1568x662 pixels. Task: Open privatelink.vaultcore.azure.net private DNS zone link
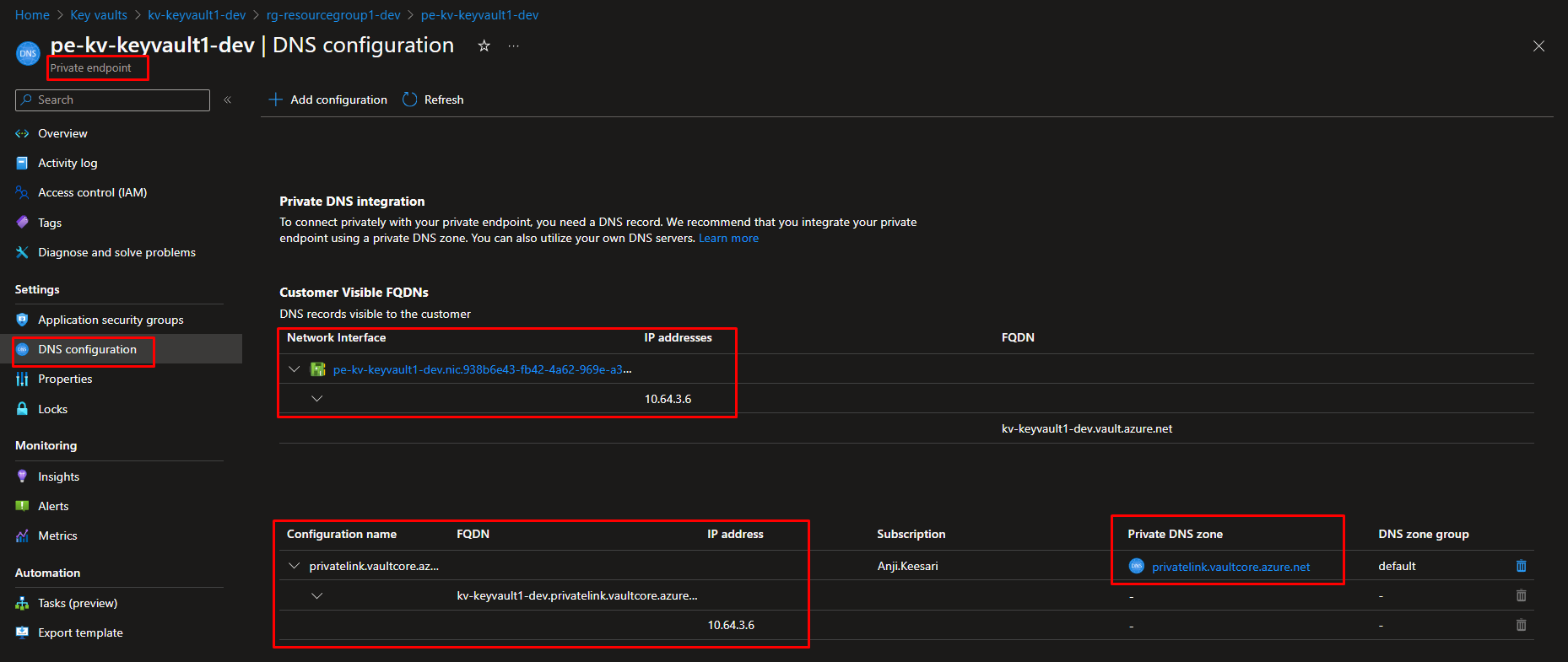pos(1230,567)
